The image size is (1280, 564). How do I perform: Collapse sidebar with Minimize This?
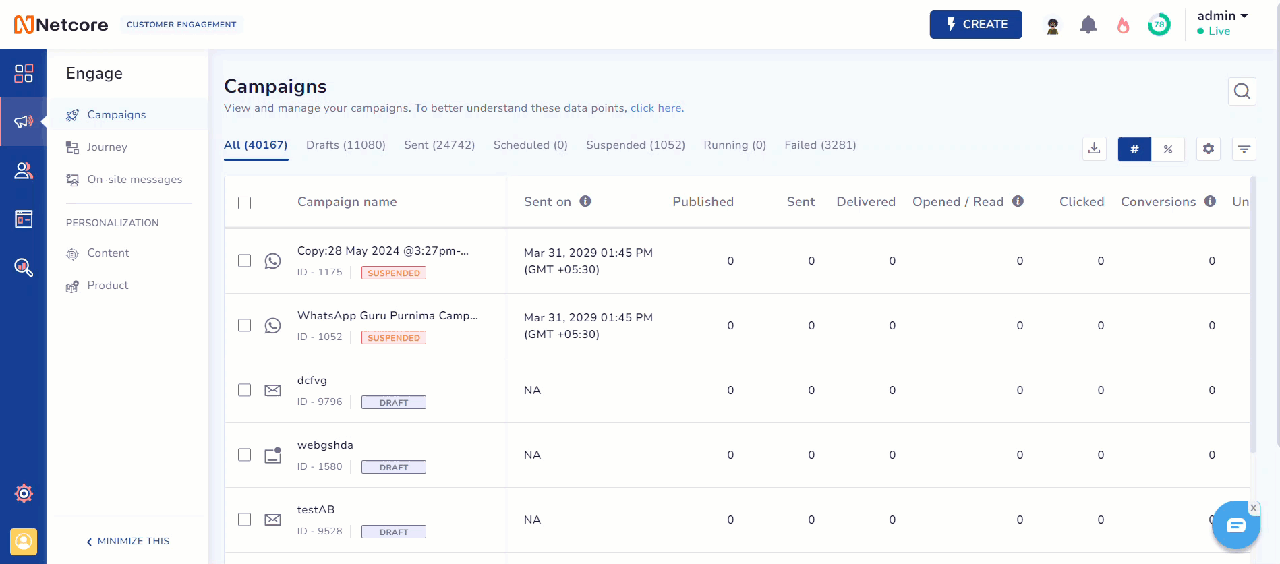pos(128,541)
